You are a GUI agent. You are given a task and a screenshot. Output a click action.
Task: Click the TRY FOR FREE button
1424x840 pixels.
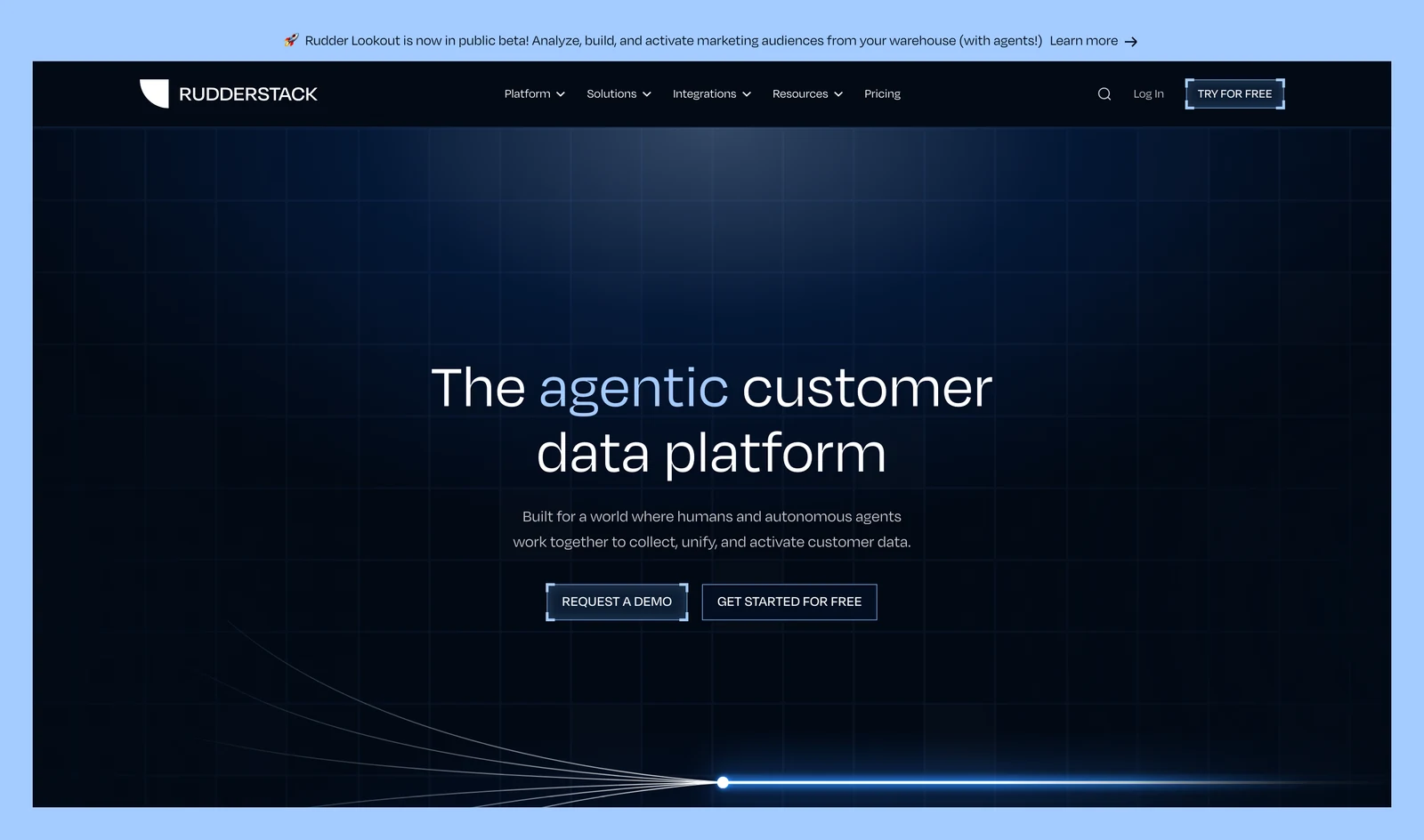pos(1234,93)
